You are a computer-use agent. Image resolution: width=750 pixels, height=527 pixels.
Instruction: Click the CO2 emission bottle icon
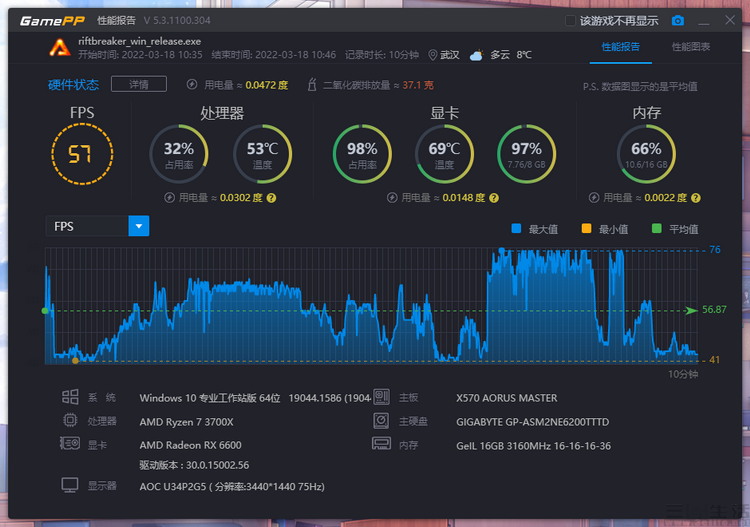pyautogui.click(x=312, y=85)
